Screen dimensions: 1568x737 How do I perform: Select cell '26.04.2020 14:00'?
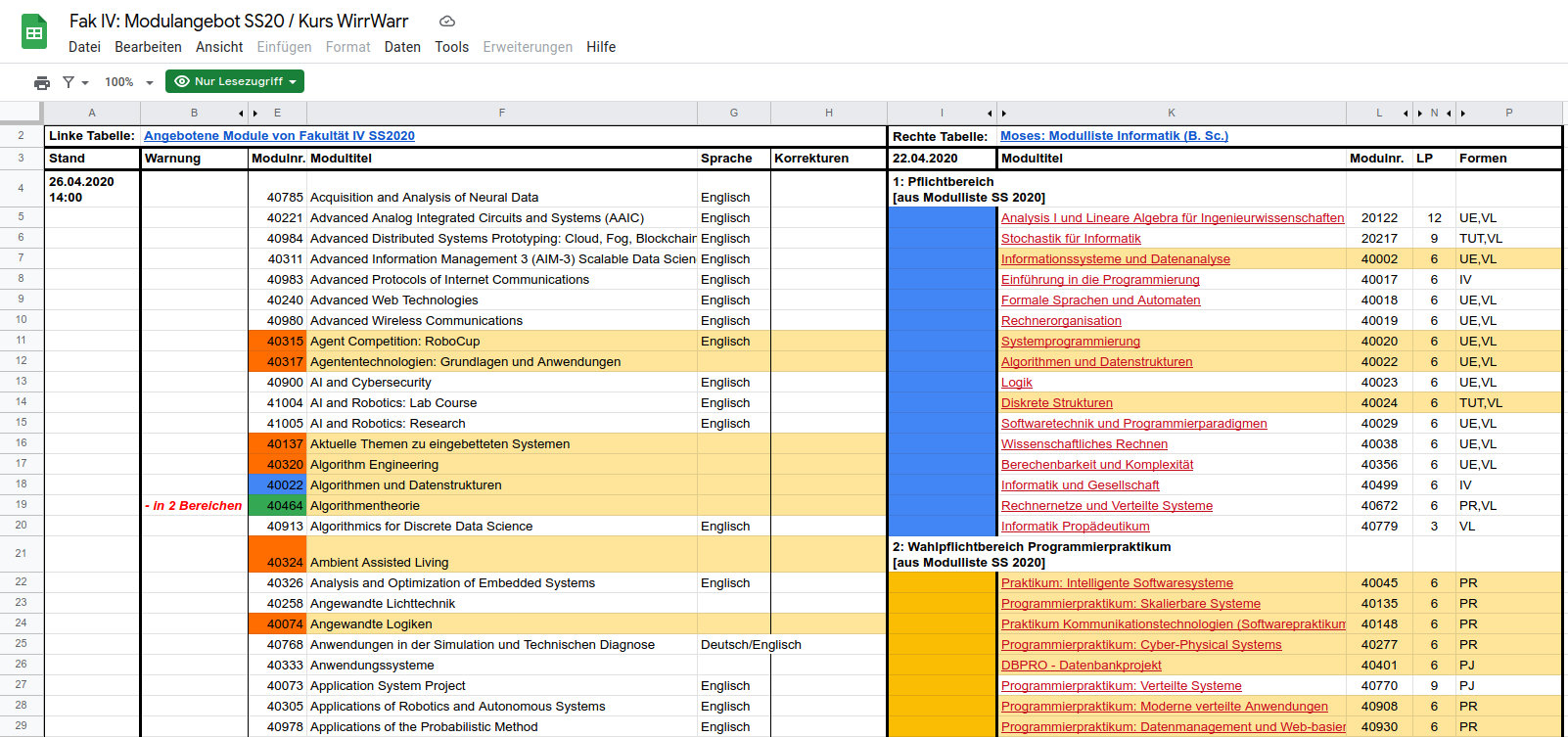[x=92, y=189]
